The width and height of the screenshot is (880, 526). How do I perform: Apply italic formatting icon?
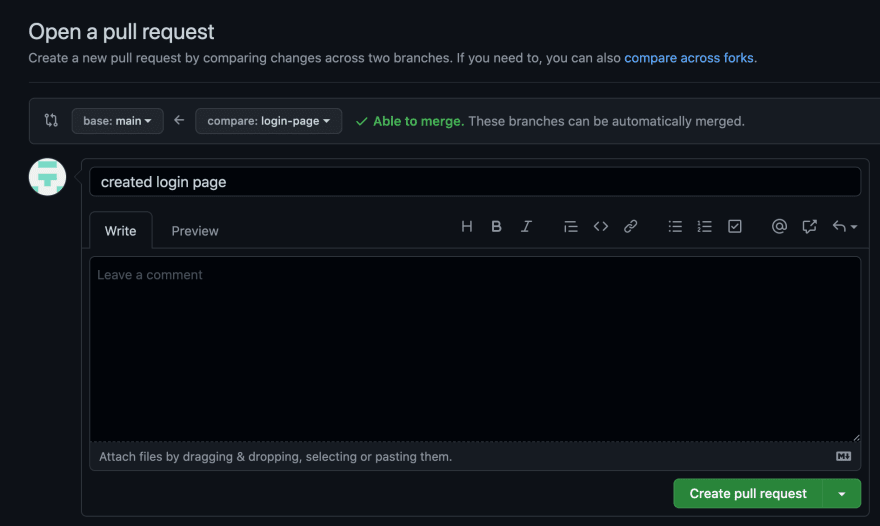(x=526, y=226)
